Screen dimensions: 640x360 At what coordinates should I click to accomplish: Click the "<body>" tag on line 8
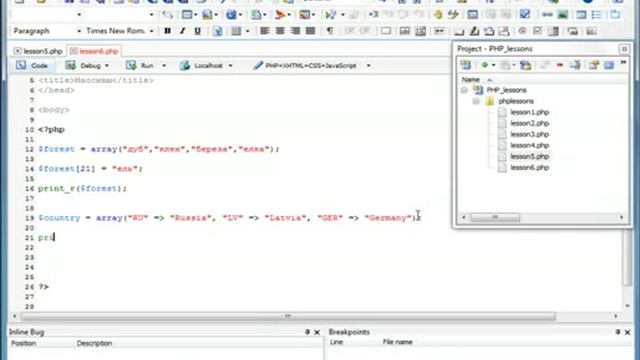tap(54, 110)
